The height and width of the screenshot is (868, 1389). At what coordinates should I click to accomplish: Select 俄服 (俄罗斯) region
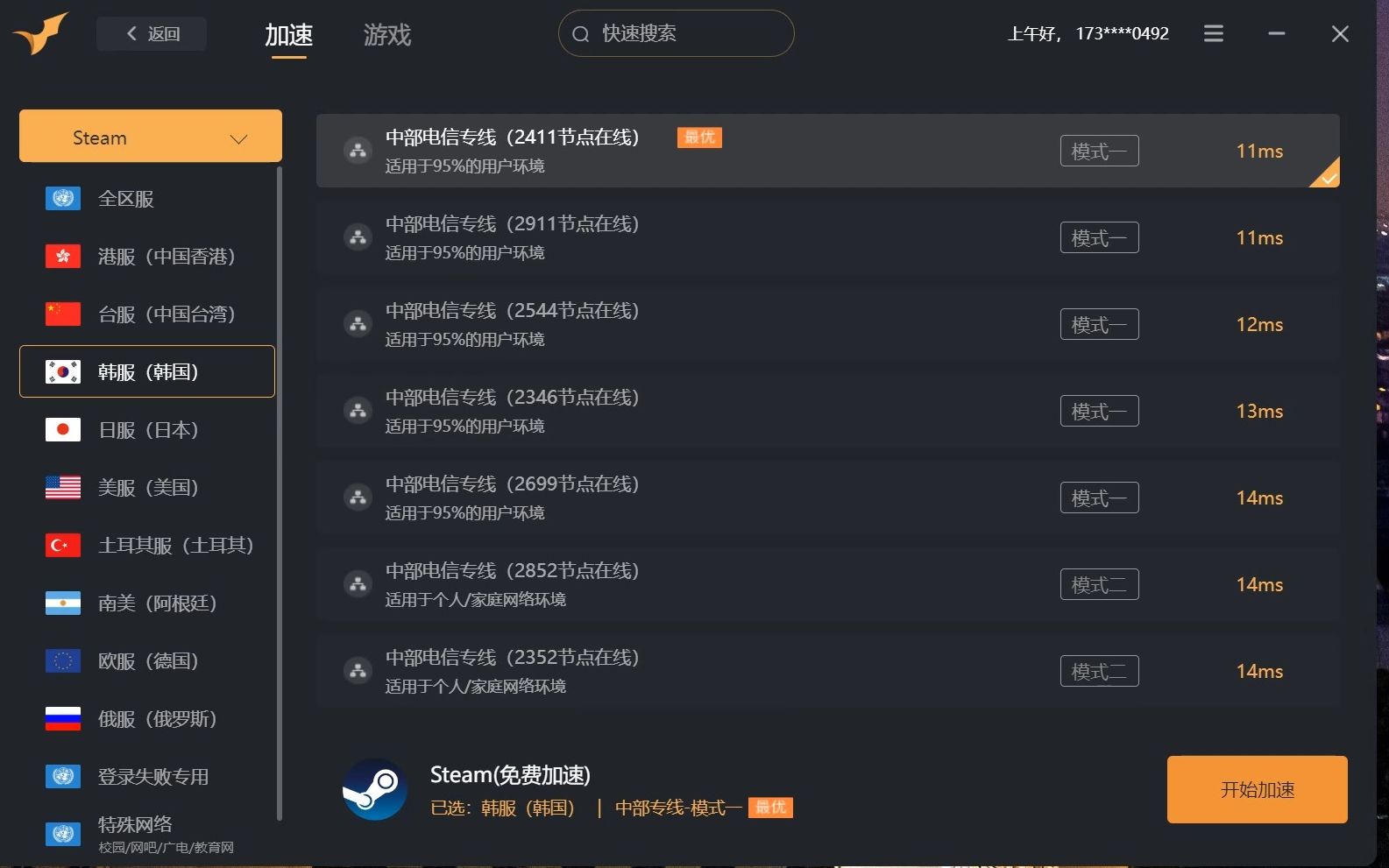click(147, 718)
